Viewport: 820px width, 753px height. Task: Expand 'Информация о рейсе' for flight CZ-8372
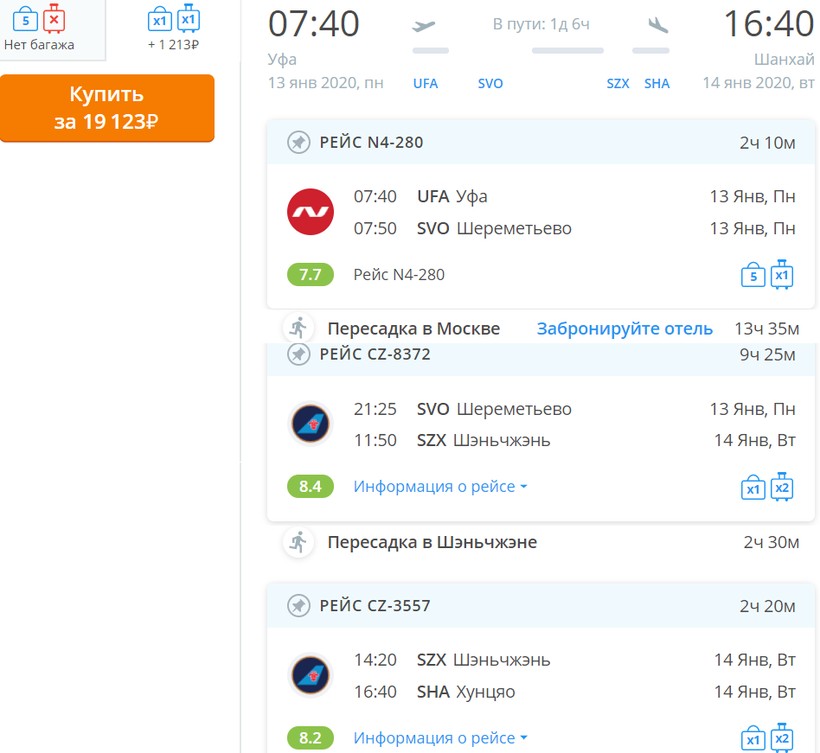440,487
